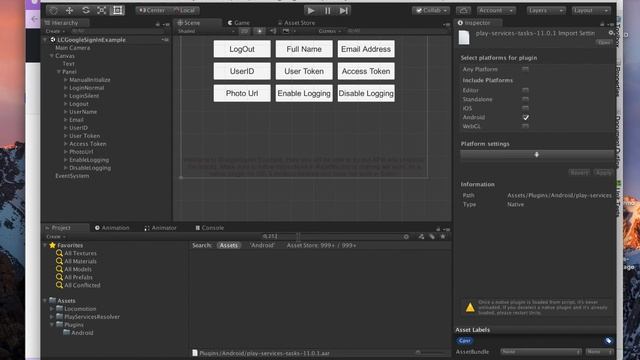The height and width of the screenshot is (360, 640).
Task: Click the Apply button in Inspector
Action: coord(603,173)
